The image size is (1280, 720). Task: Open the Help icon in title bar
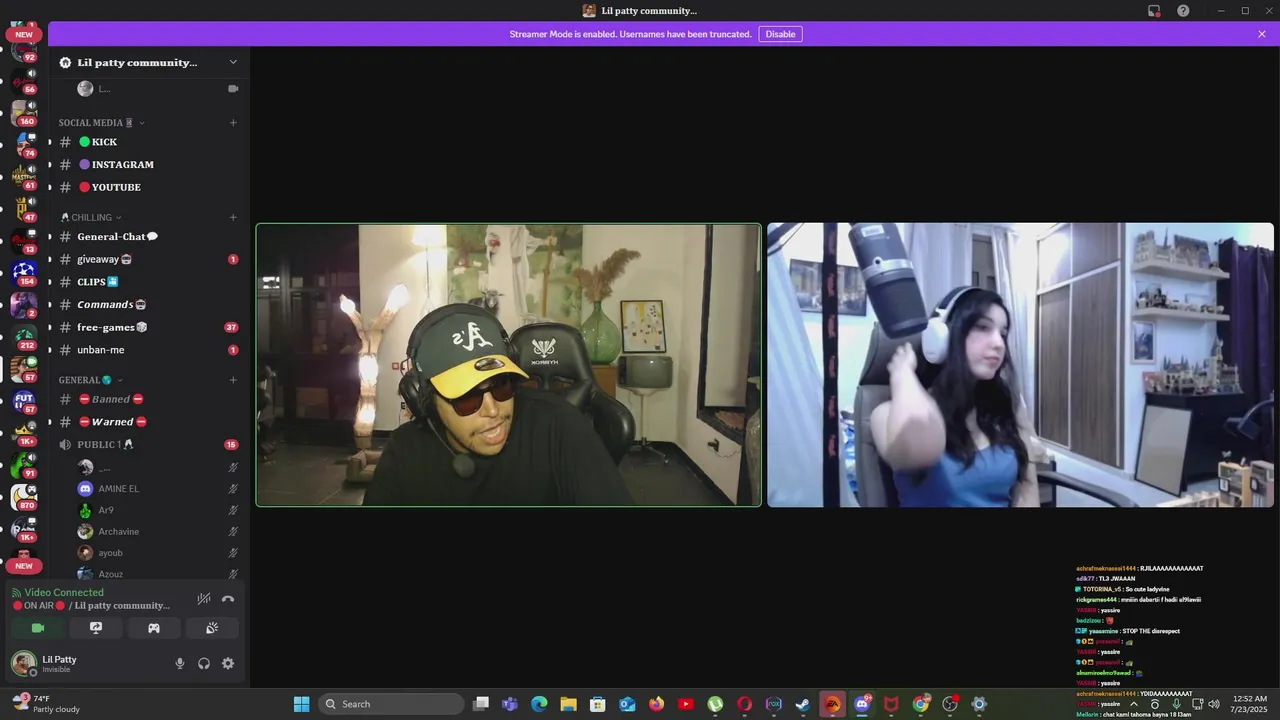[x=1183, y=11]
